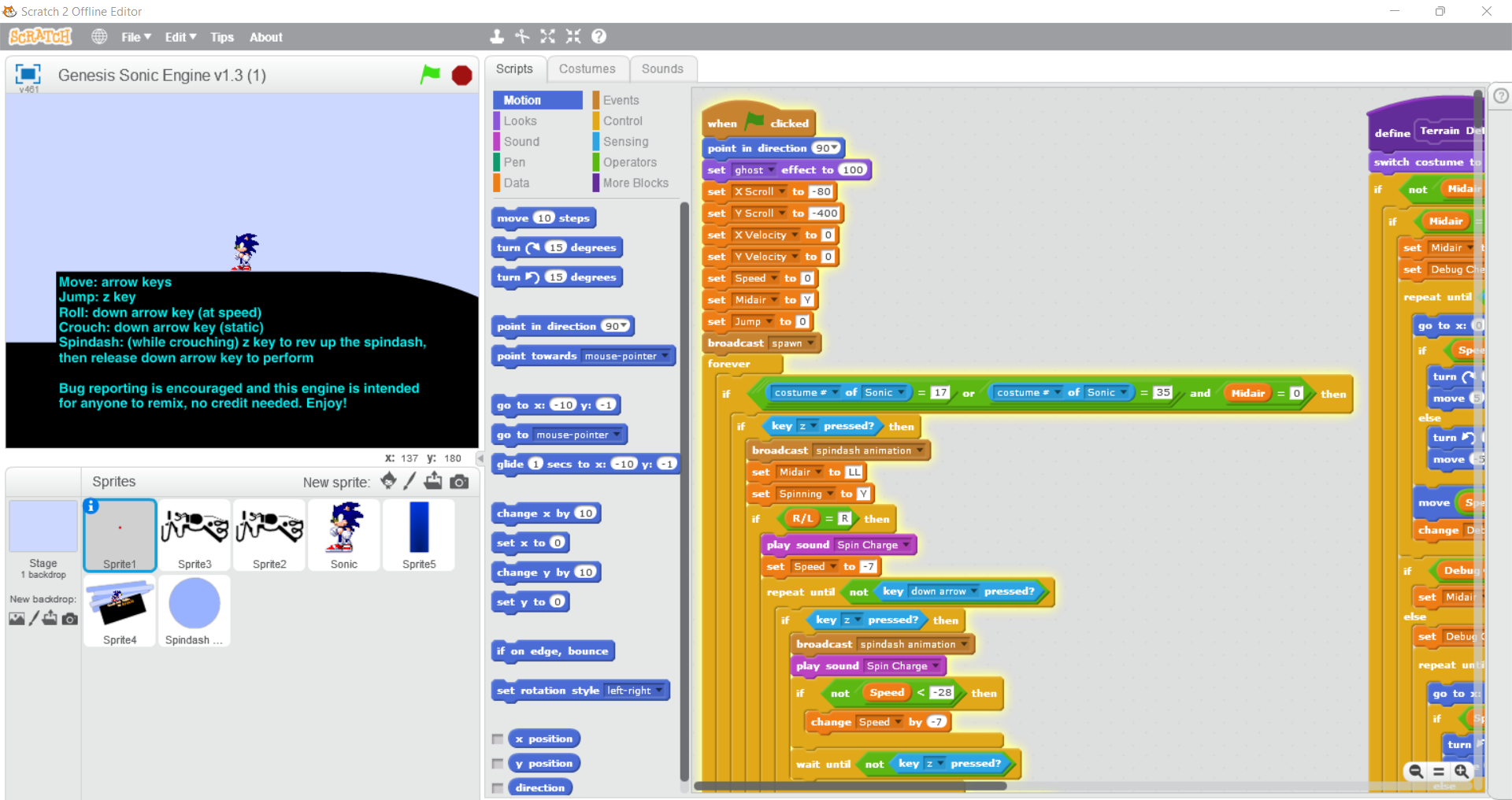Choose new sprite from library
Viewport: 1512px width, 800px height.
[388, 481]
